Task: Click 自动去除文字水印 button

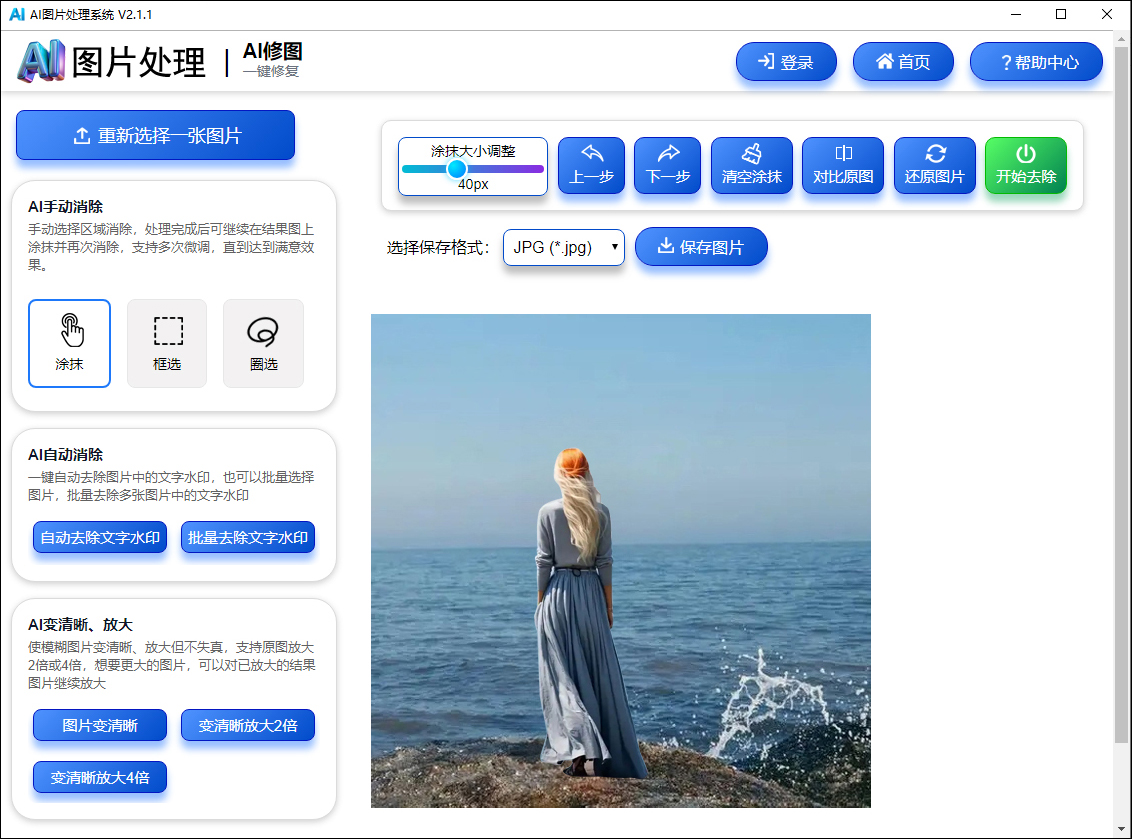Action: coord(100,537)
